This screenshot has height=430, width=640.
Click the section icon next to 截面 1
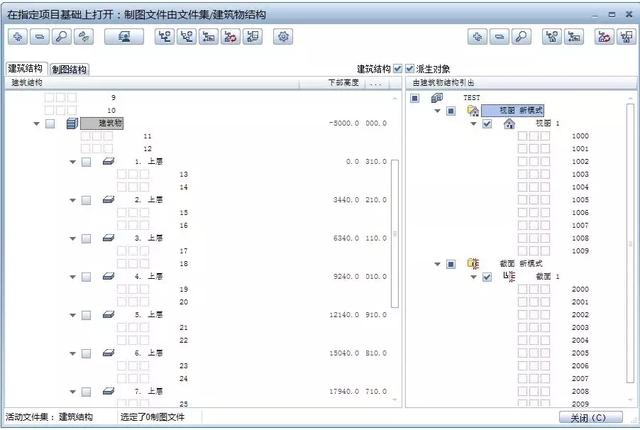(x=509, y=277)
